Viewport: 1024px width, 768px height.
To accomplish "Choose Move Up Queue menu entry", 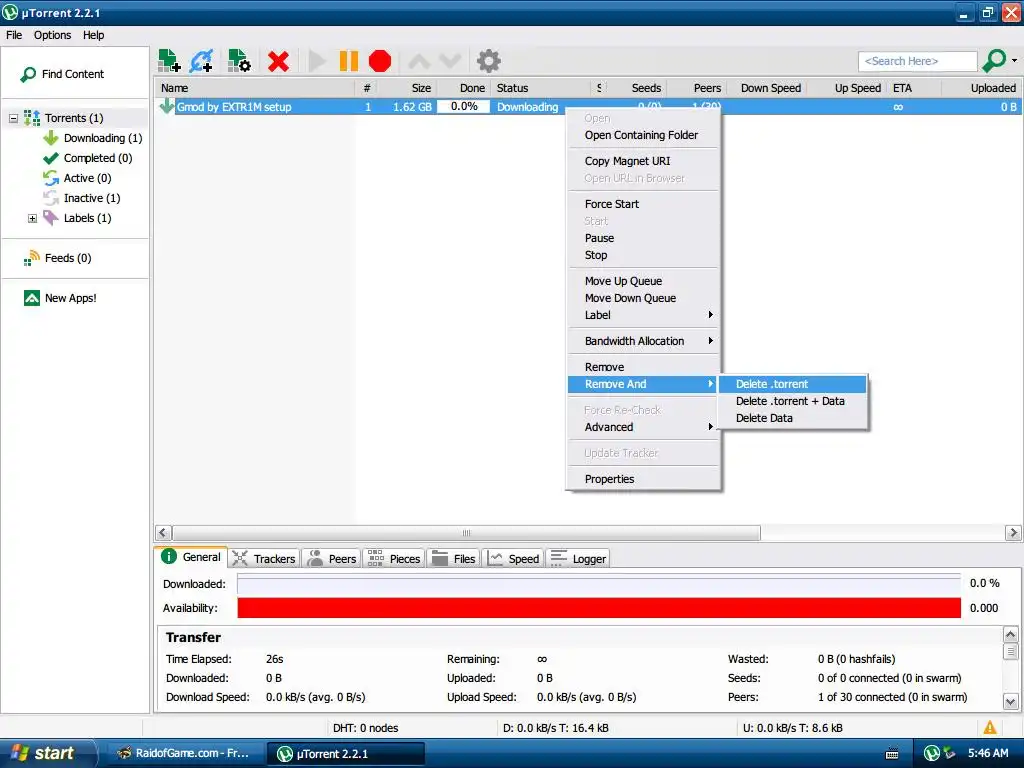I will point(643,281).
